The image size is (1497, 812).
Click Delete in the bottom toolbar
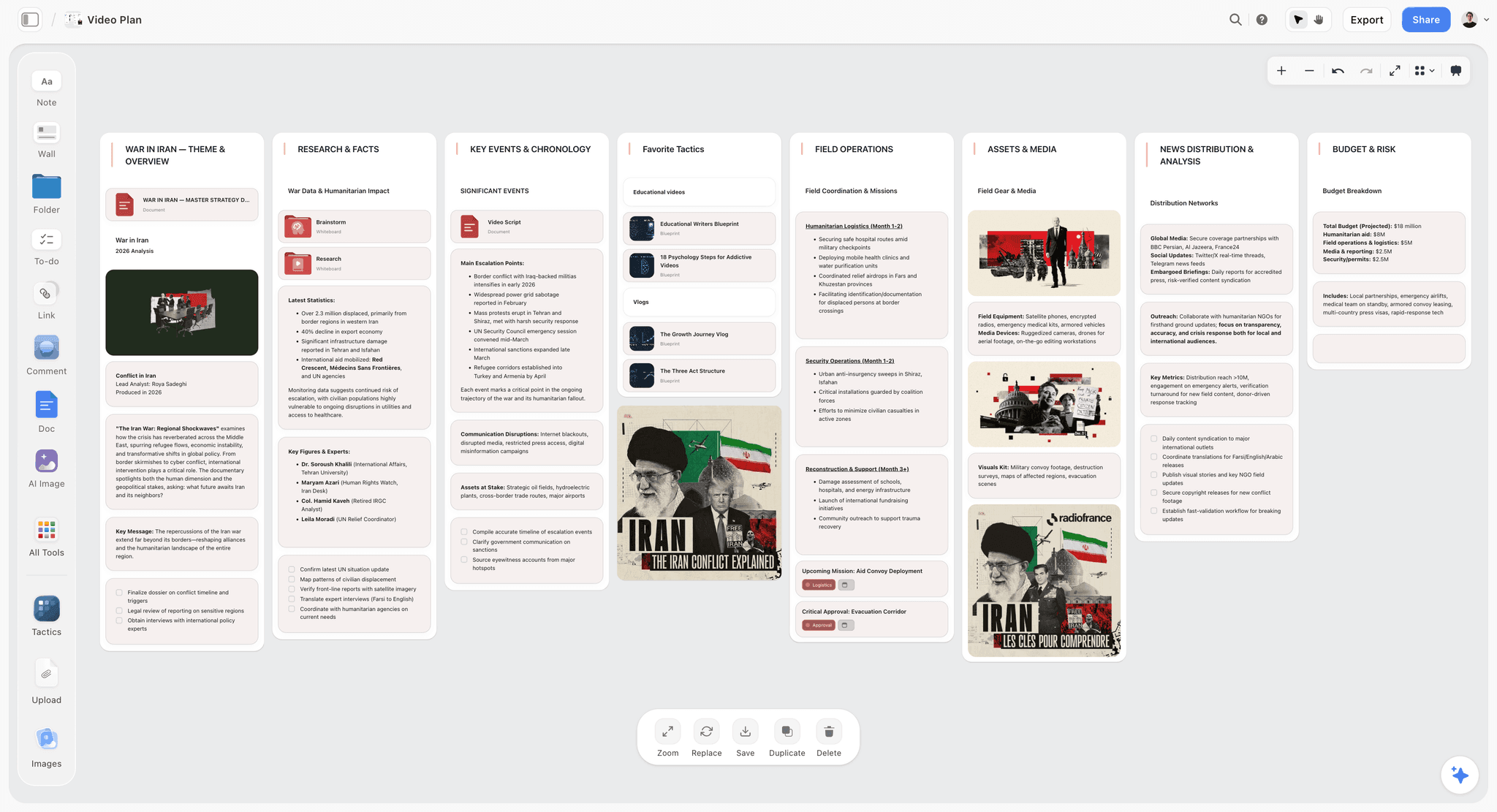coord(828,738)
